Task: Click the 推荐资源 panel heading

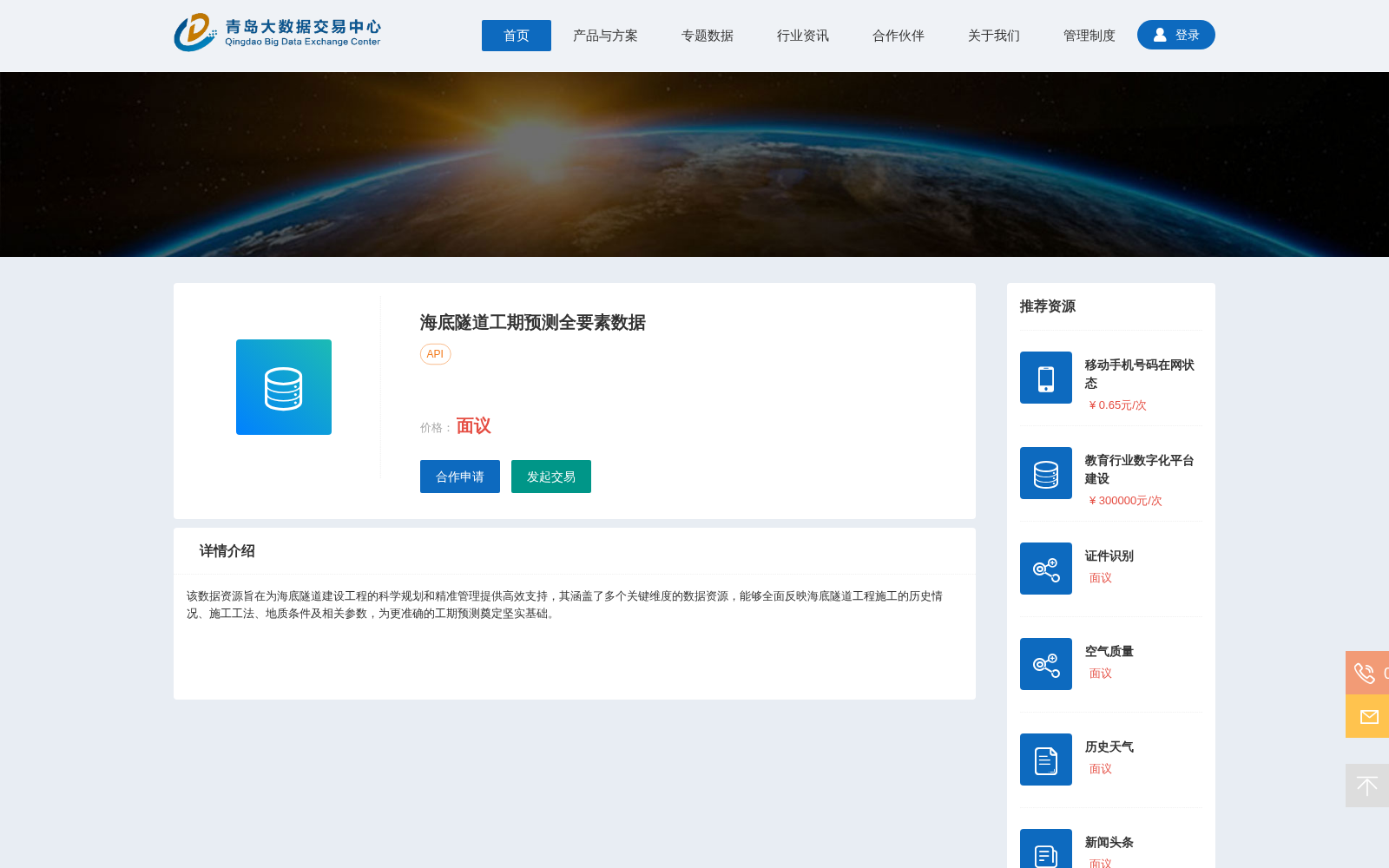Action: coord(1048,306)
